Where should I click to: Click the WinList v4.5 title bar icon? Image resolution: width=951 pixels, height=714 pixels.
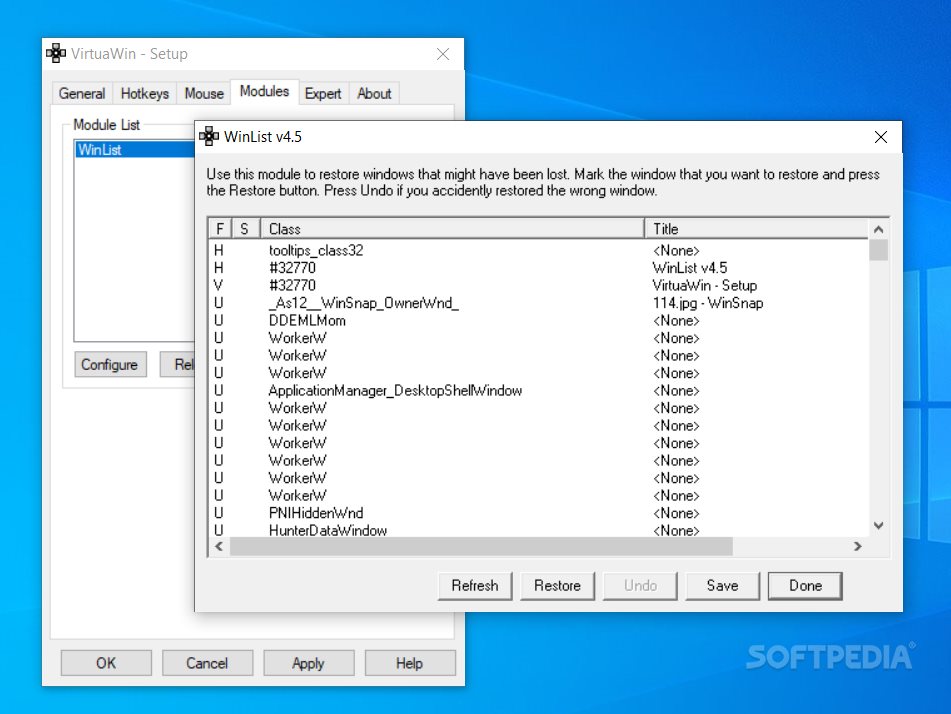(x=209, y=136)
